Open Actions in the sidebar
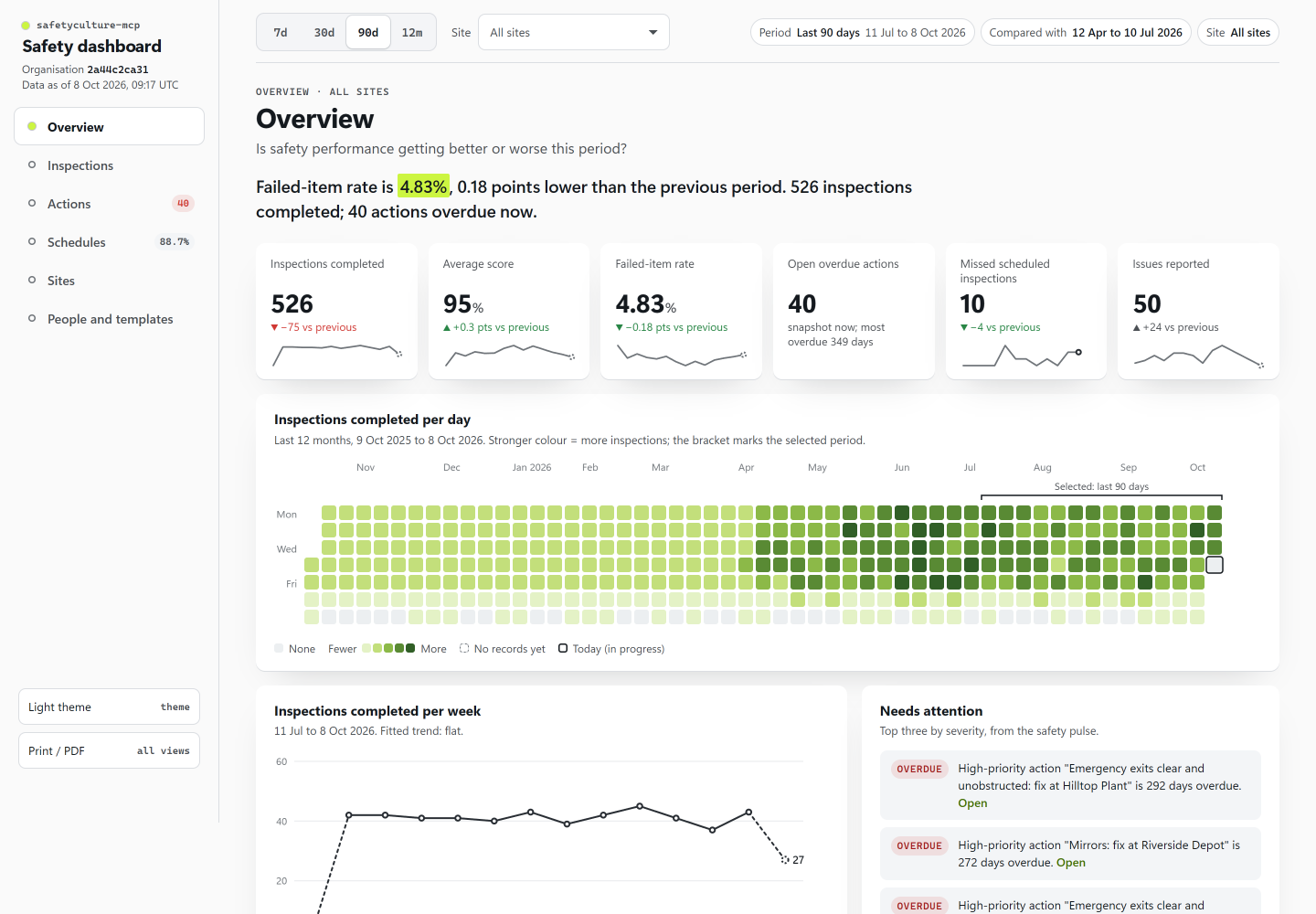This screenshot has height=914, width=1316. (x=109, y=204)
